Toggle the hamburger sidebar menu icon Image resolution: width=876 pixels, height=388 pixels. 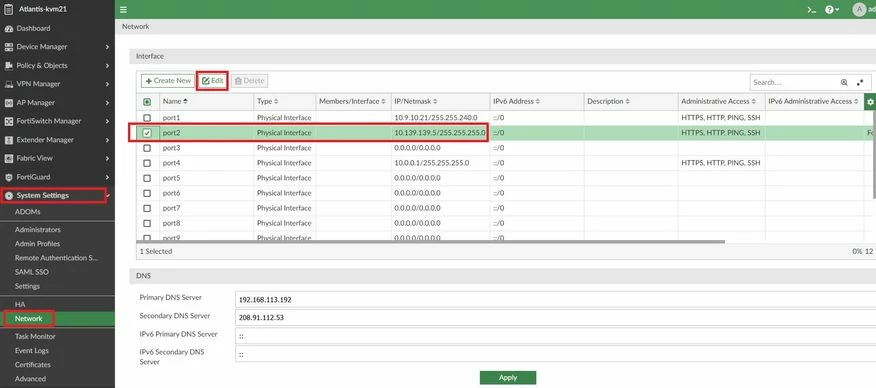[123, 9]
